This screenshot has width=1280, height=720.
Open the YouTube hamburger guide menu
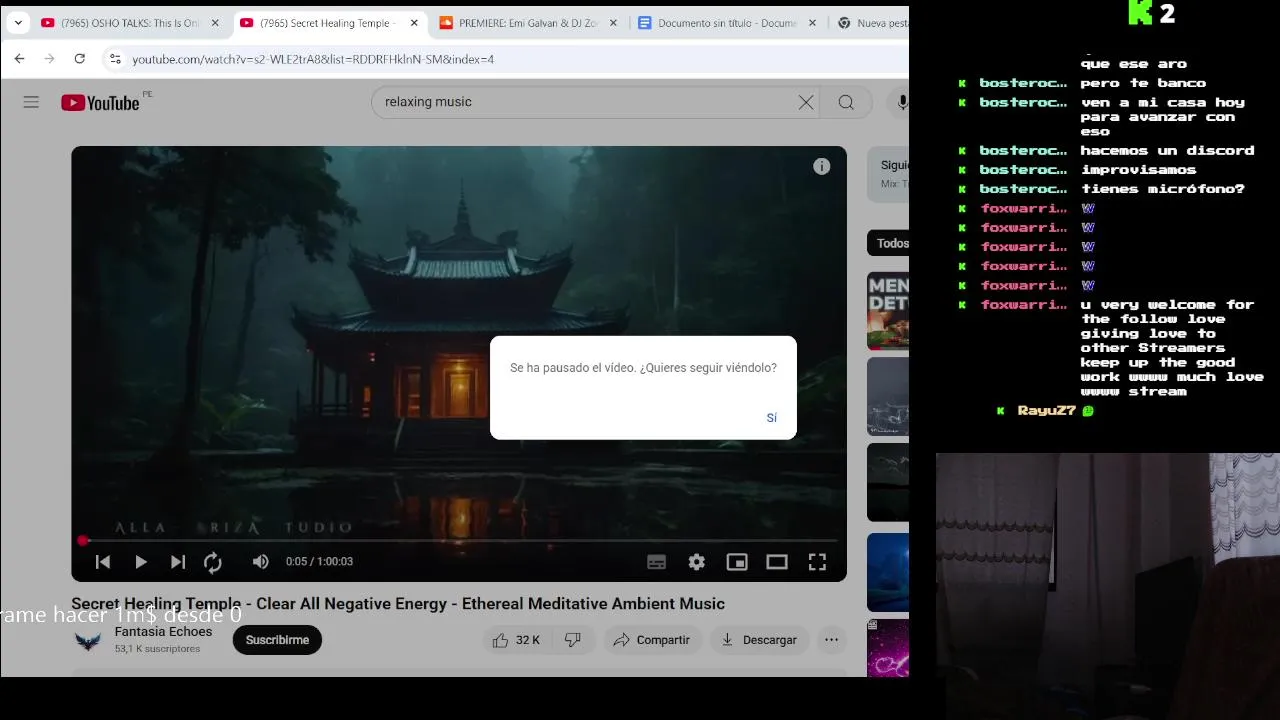(31, 102)
